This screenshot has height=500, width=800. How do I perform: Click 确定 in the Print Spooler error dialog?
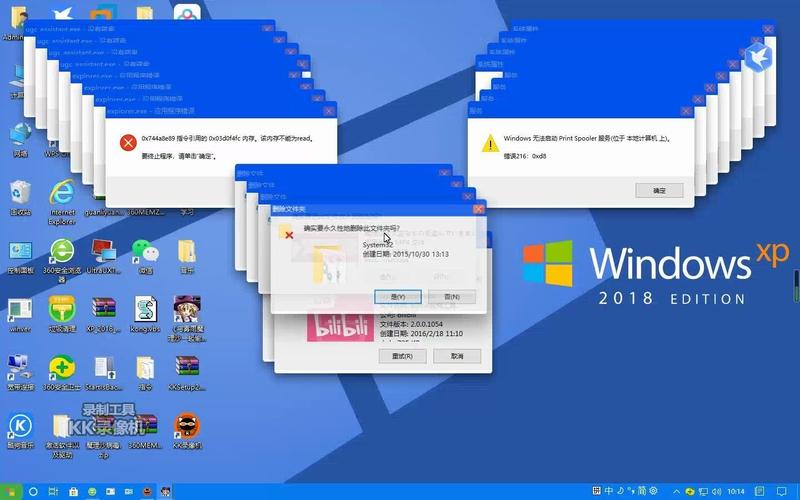pos(659,190)
